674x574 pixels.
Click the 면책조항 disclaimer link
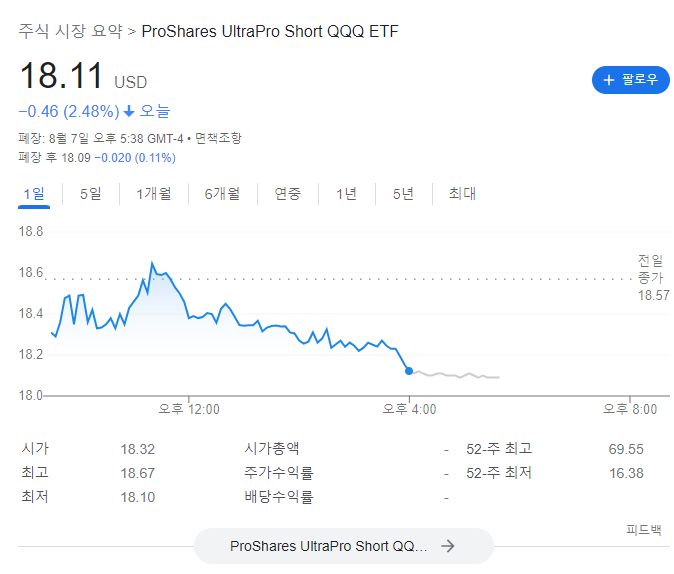(x=218, y=138)
